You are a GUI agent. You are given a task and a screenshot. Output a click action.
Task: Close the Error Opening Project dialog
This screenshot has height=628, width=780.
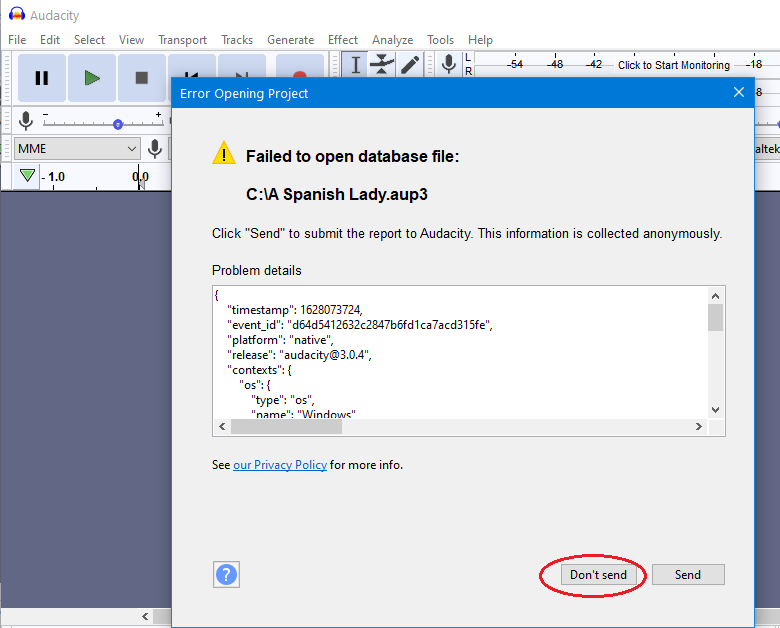739,93
